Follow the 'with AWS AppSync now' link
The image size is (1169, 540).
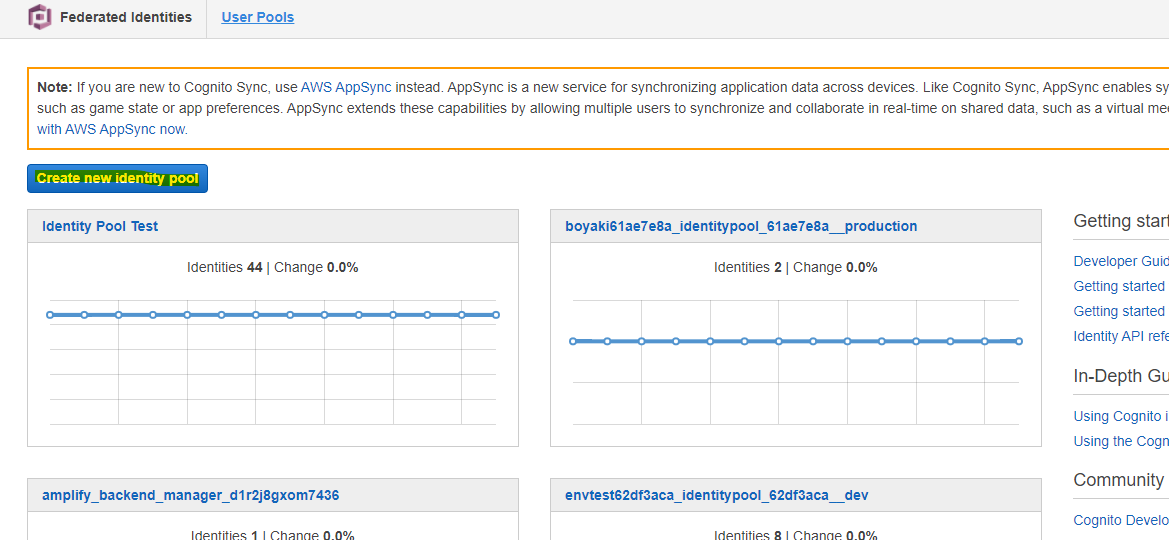click(x=113, y=129)
